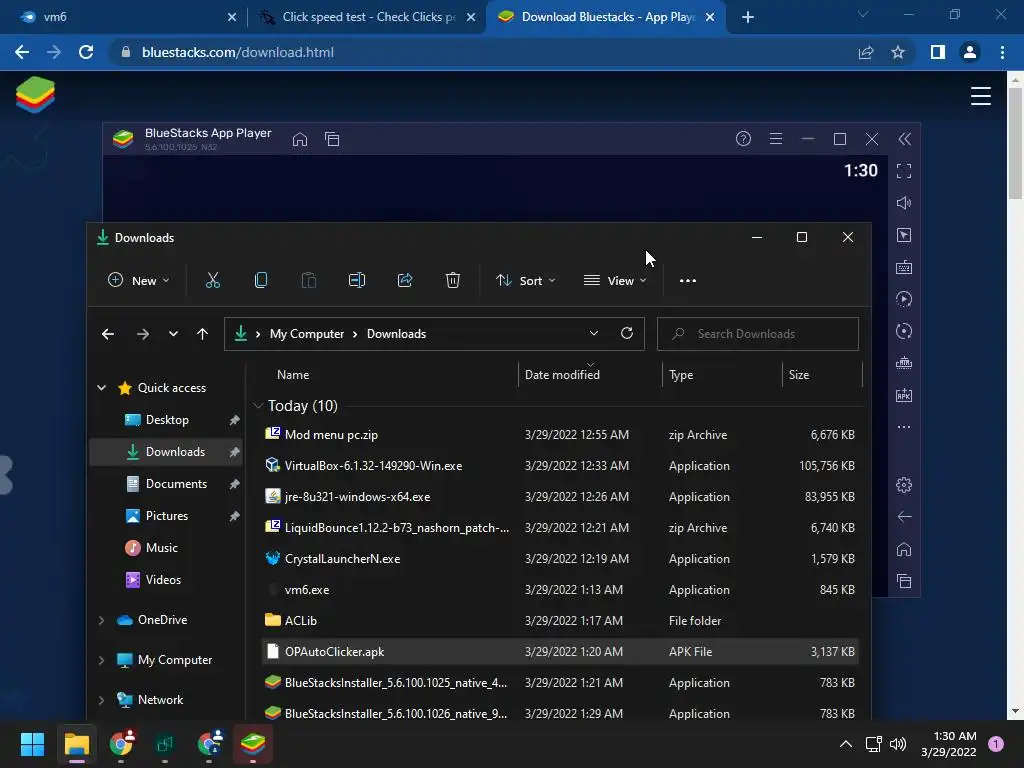This screenshot has width=1024, height=768.
Task: Open the New dropdown in File Explorer
Action: (x=138, y=280)
